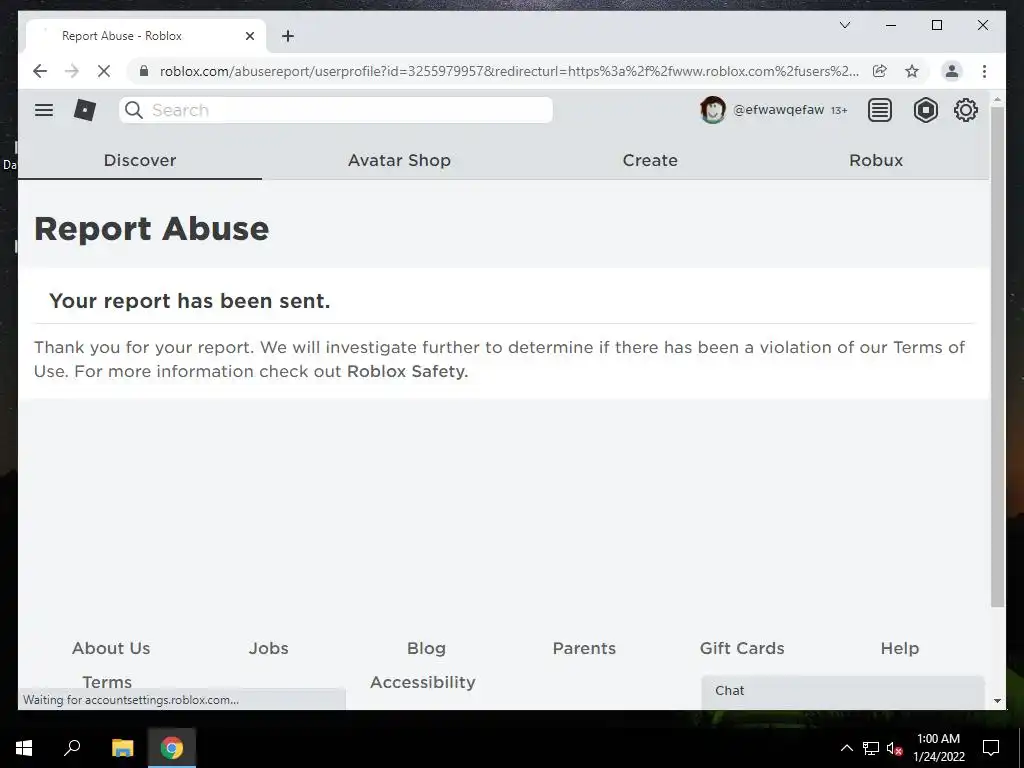Open the Windows Start menu
This screenshot has width=1024, height=768.
pos(24,747)
